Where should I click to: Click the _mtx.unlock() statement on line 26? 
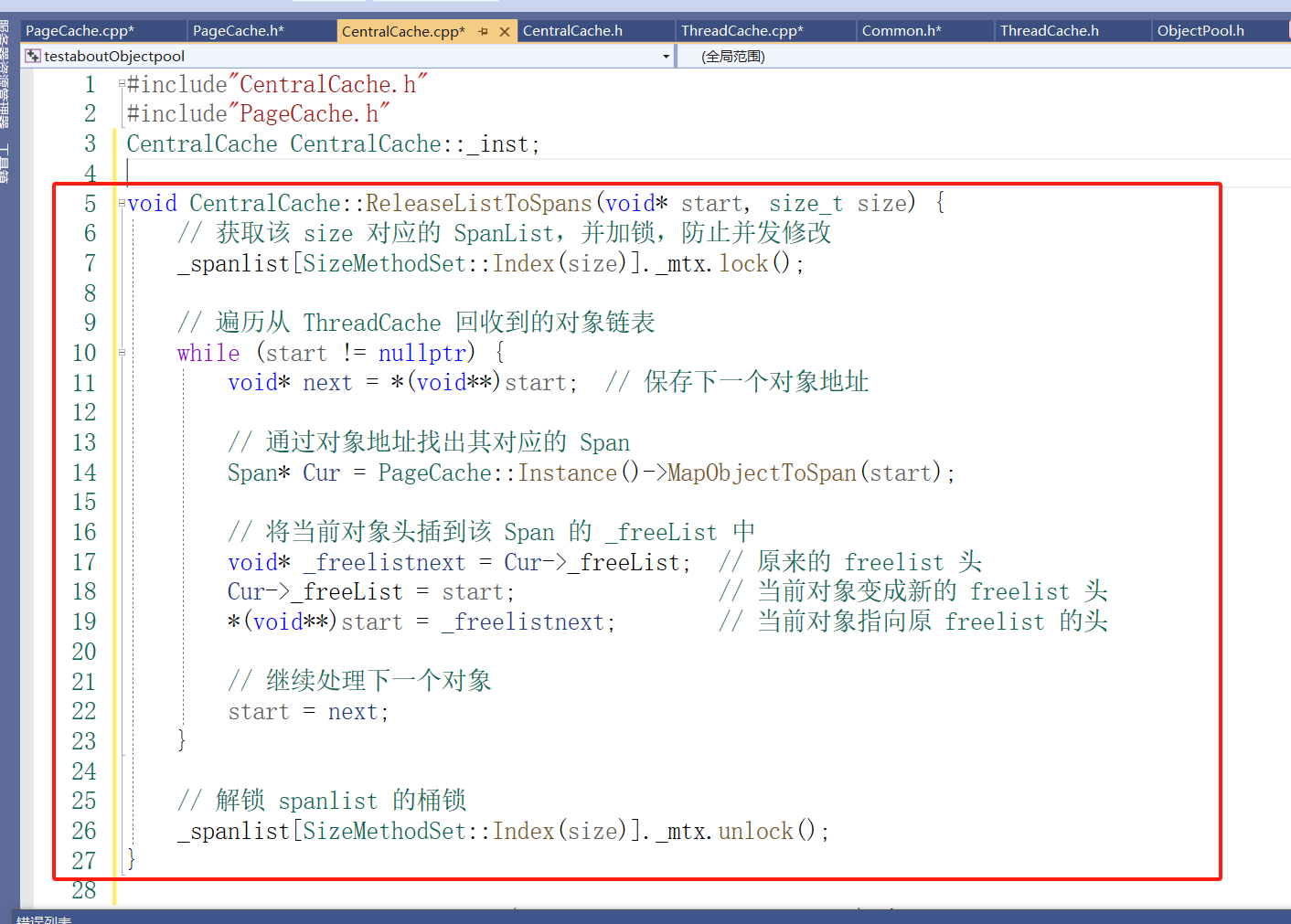pos(742,832)
